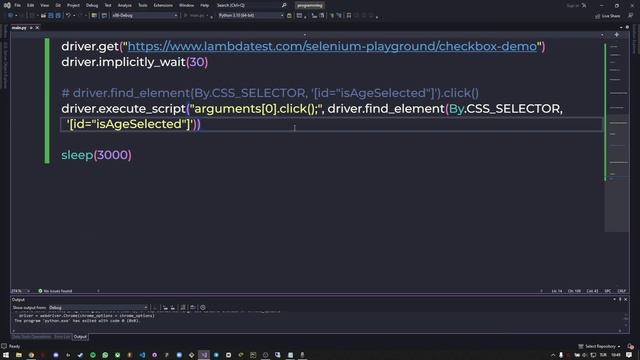Click the Live Share button
Viewport: 640px width, 360px height.
[607, 16]
